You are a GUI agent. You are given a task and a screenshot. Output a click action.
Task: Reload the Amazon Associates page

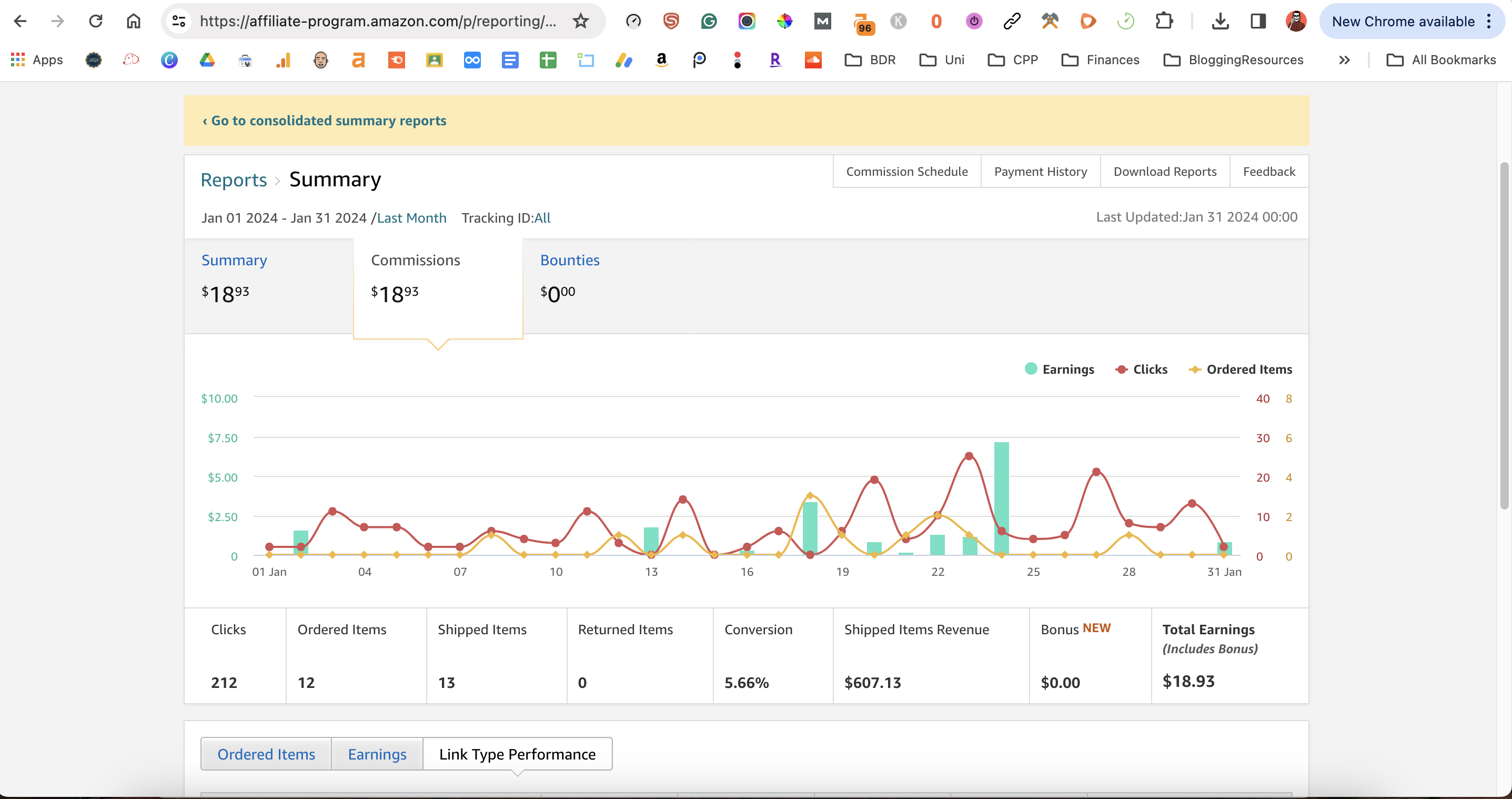point(96,22)
